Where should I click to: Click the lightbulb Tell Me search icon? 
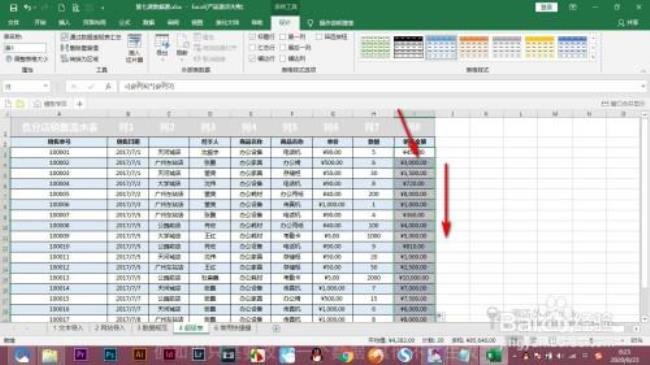pyautogui.click(x=310, y=22)
